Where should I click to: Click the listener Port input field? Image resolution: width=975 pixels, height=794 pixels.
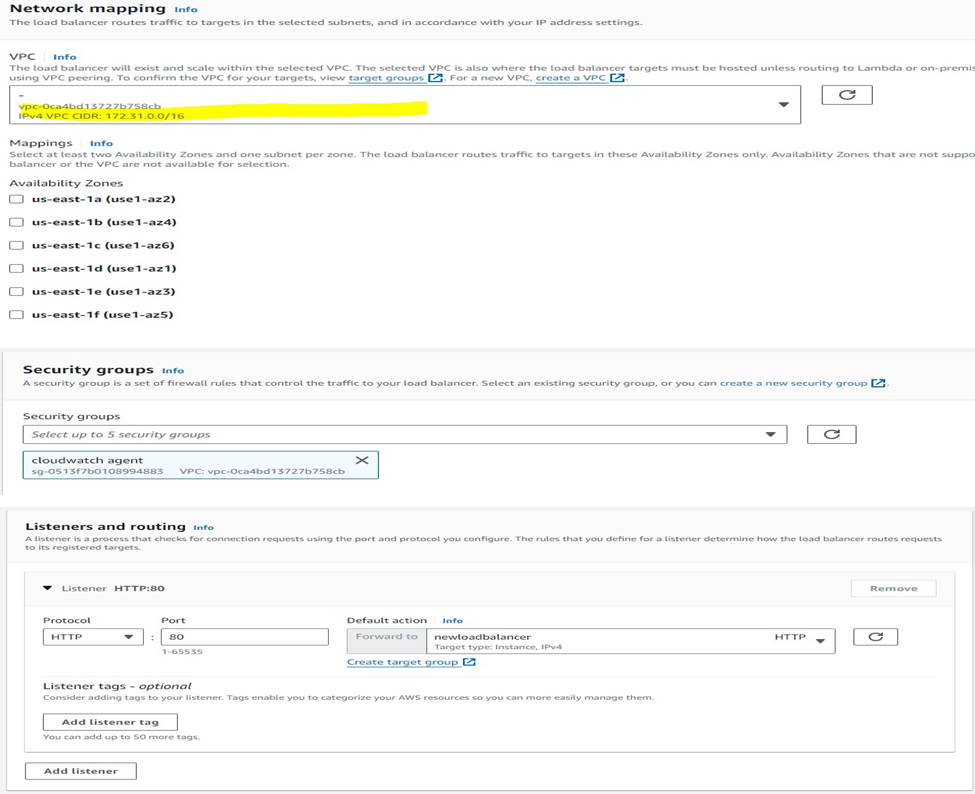tap(245, 637)
